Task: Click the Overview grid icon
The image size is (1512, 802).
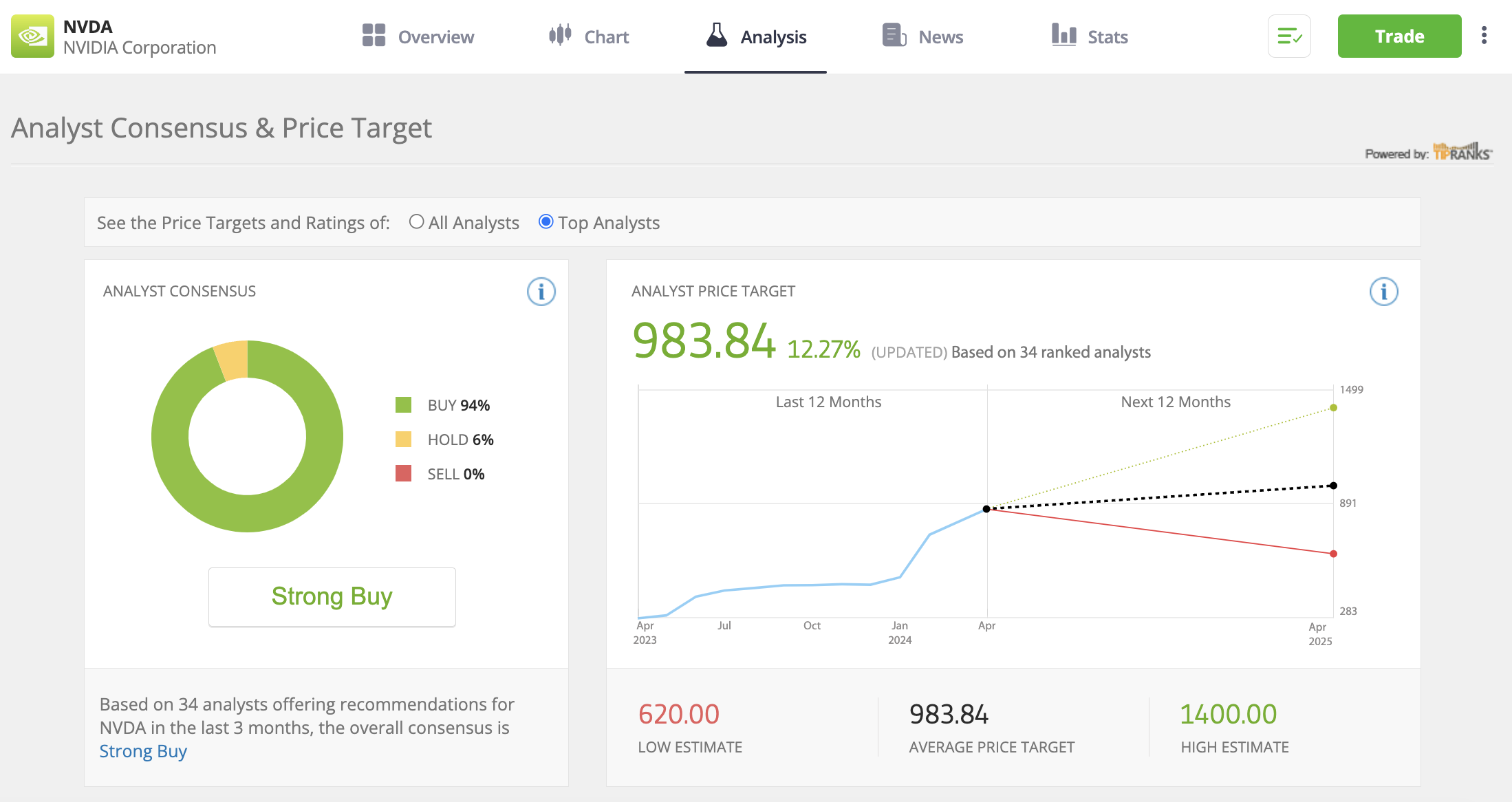Action: pyautogui.click(x=374, y=35)
